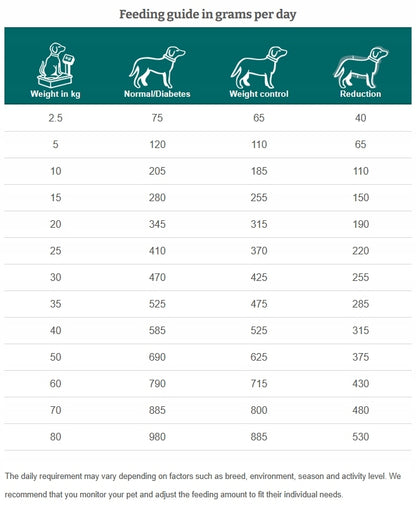Click the Normal/Diabetes dog icon
416x510 pixels.
pyautogui.click(x=157, y=67)
